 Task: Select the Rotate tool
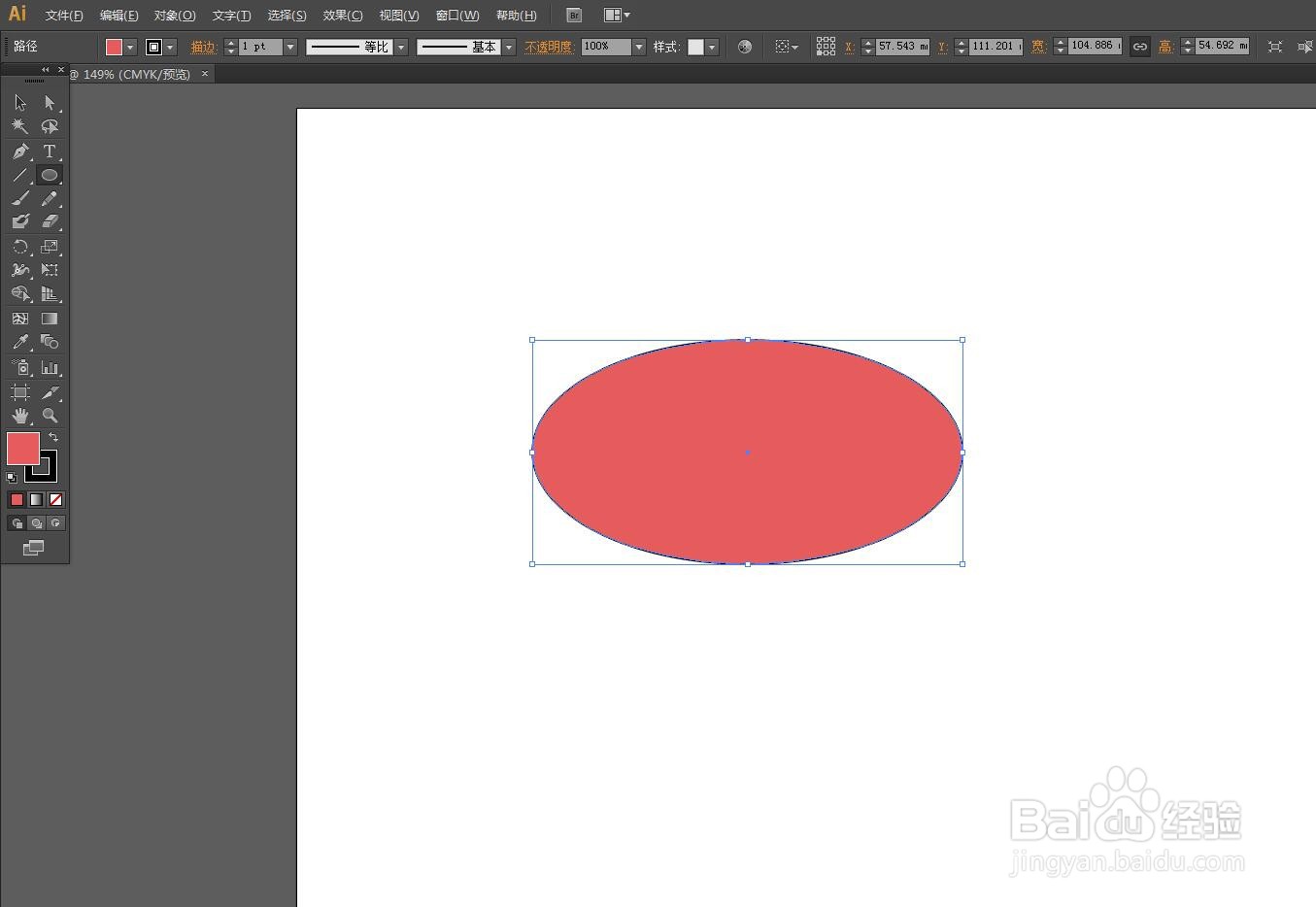pyautogui.click(x=20, y=247)
